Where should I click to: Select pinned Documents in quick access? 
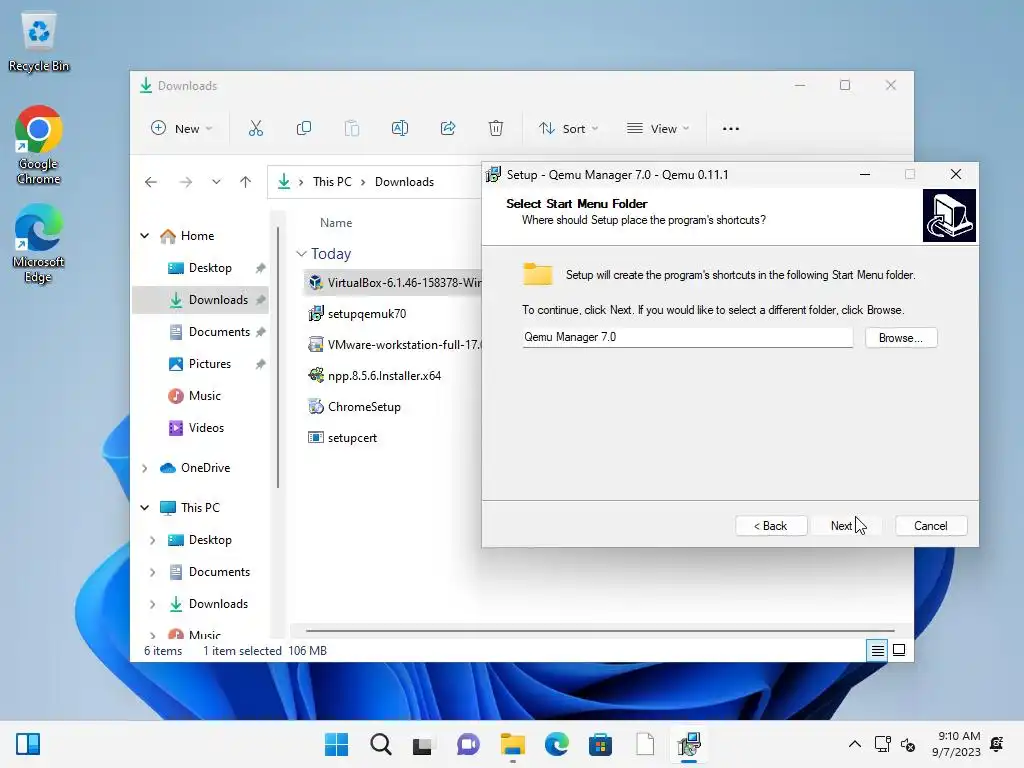coord(219,332)
